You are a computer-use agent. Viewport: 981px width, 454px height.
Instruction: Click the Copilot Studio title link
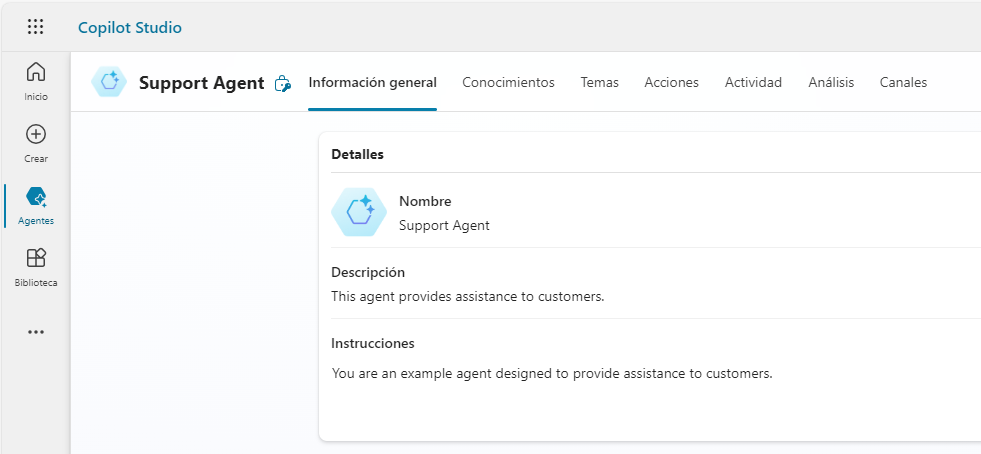[x=130, y=27]
